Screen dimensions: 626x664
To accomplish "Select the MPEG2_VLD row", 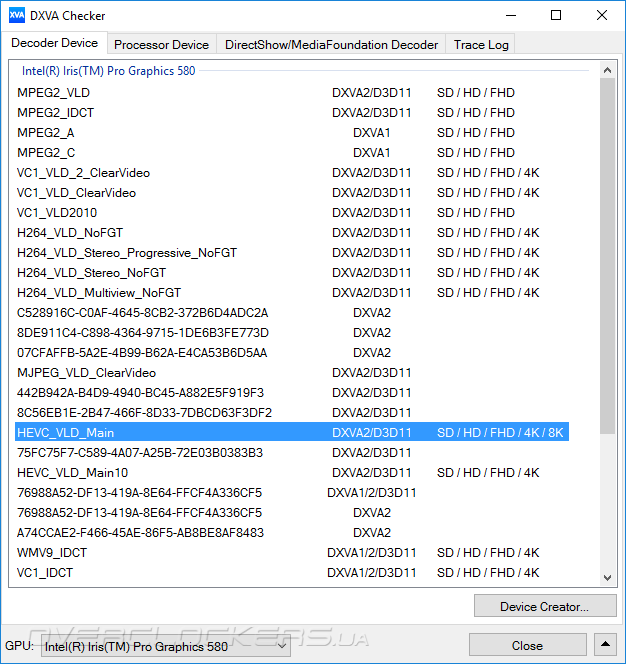I will point(292,93).
